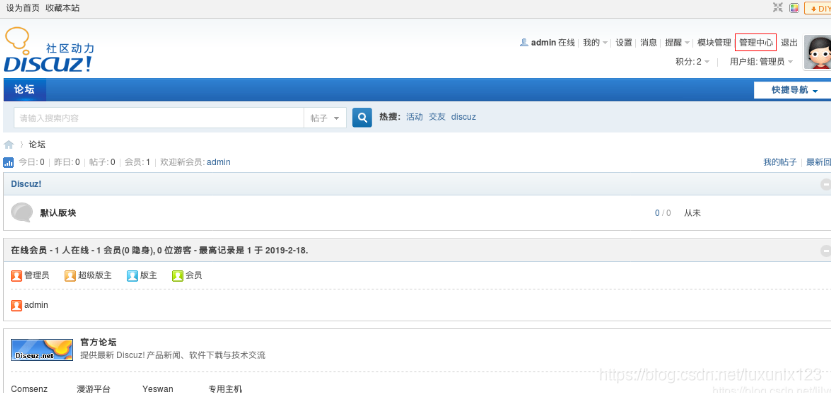Click the blue 版主 legend icon

[x=132, y=275]
